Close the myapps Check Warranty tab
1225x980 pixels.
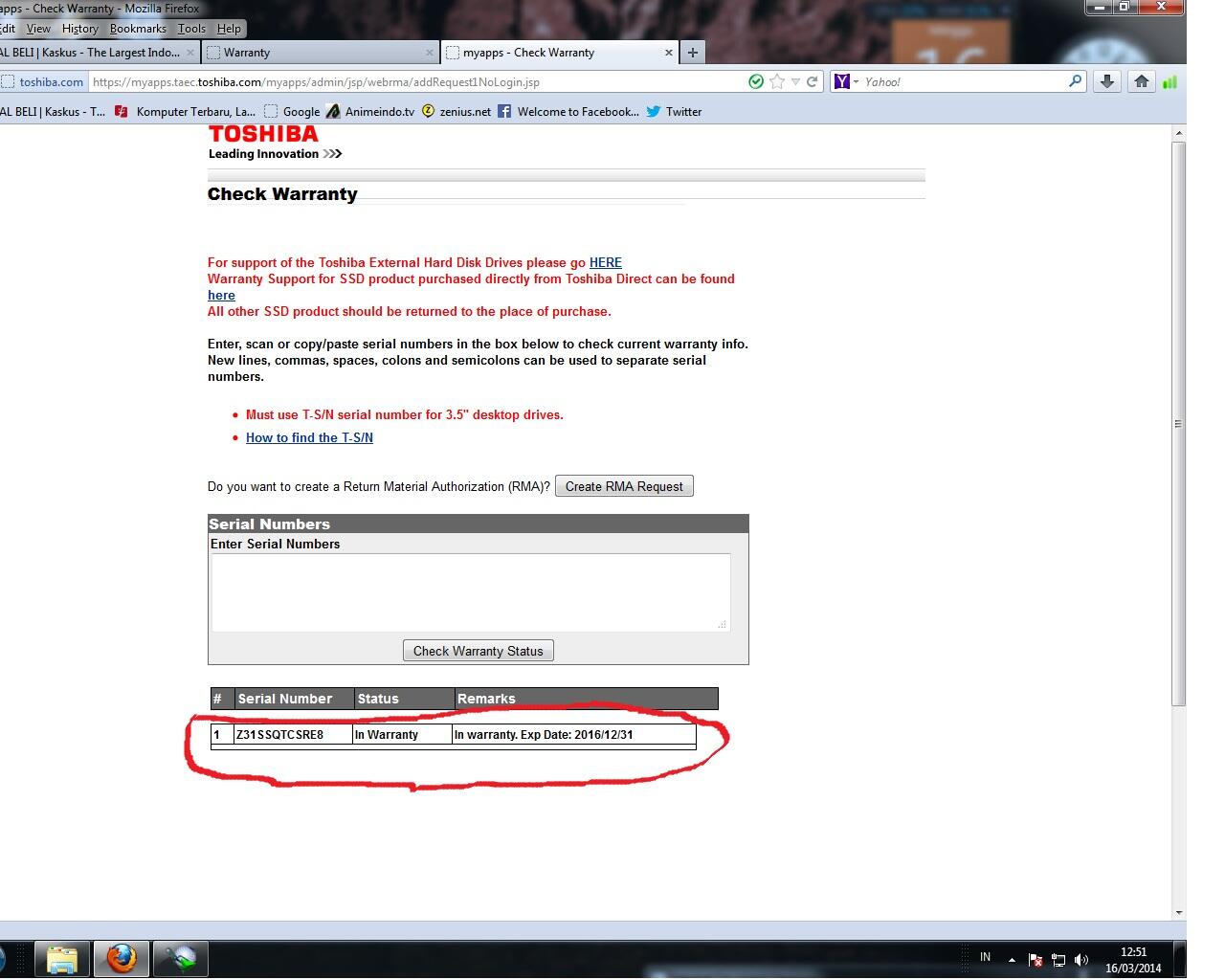click(669, 53)
